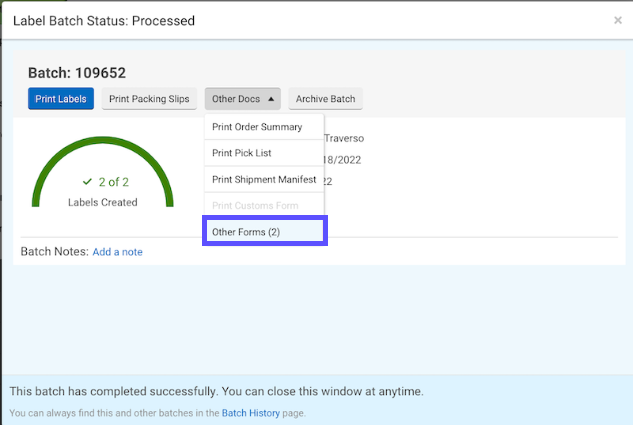Image resolution: width=633 pixels, height=425 pixels.
Task: Print packing slips for this batch
Action: (149, 99)
